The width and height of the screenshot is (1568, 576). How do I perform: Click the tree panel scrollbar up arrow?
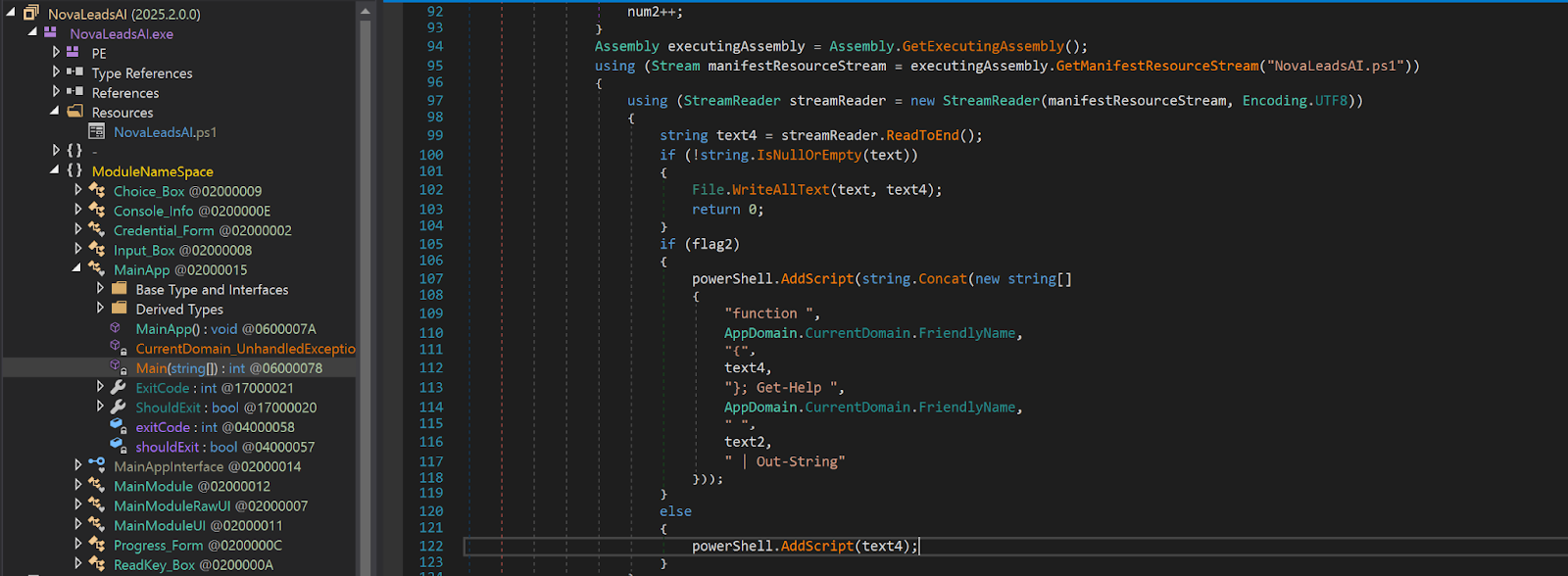366,12
